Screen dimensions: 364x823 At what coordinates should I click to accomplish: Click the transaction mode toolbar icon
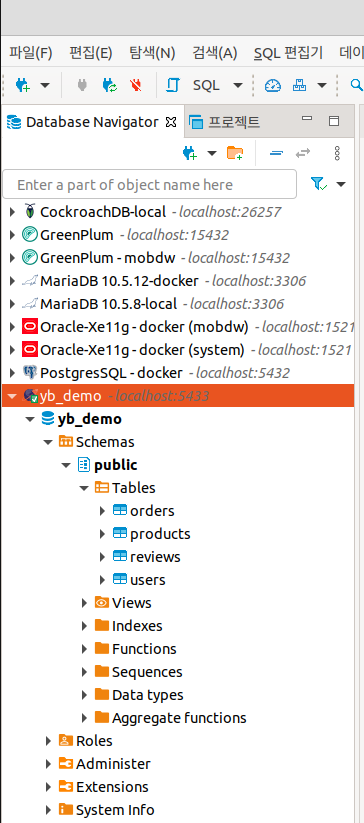pos(299,85)
